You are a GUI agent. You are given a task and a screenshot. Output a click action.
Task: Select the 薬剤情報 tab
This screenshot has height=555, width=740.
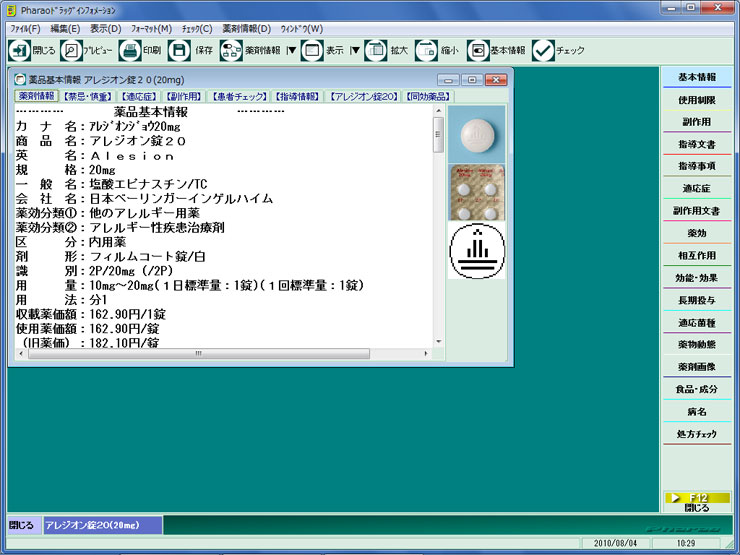[36, 96]
